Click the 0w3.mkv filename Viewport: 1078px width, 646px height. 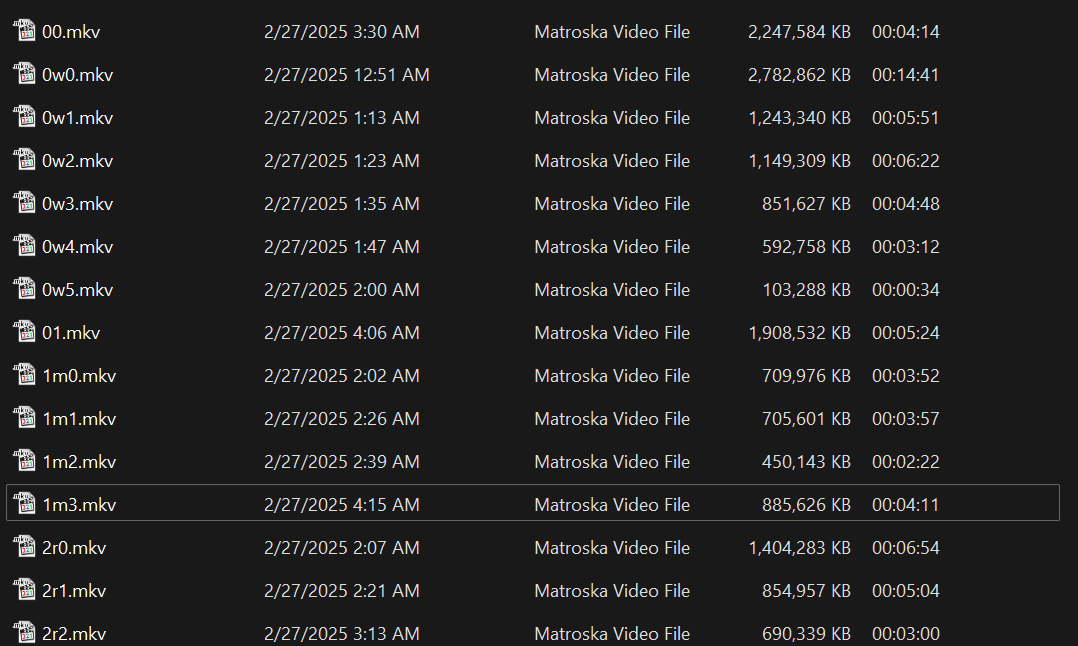77,204
